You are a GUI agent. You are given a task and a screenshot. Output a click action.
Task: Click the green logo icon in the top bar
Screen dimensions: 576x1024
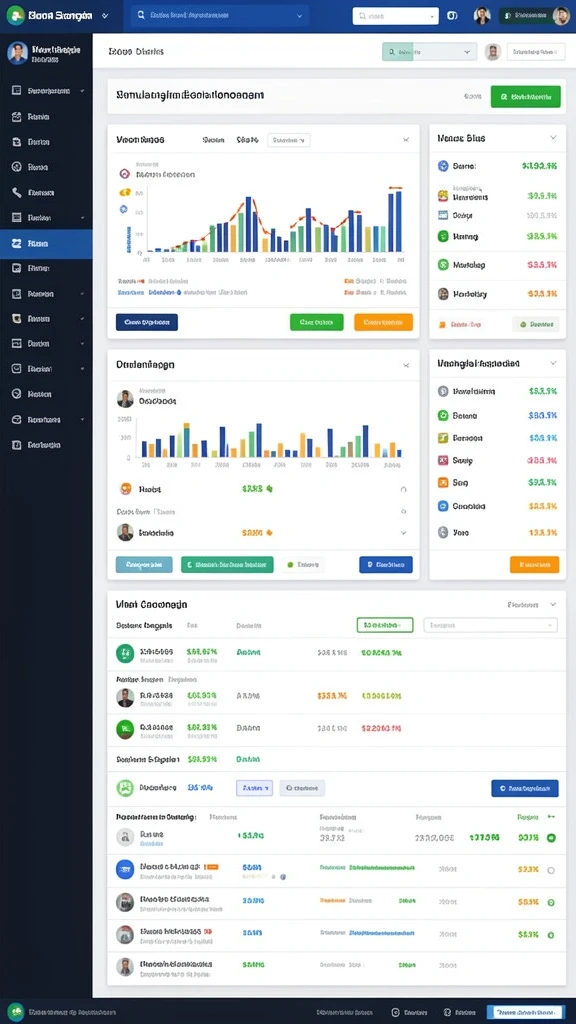click(15, 15)
